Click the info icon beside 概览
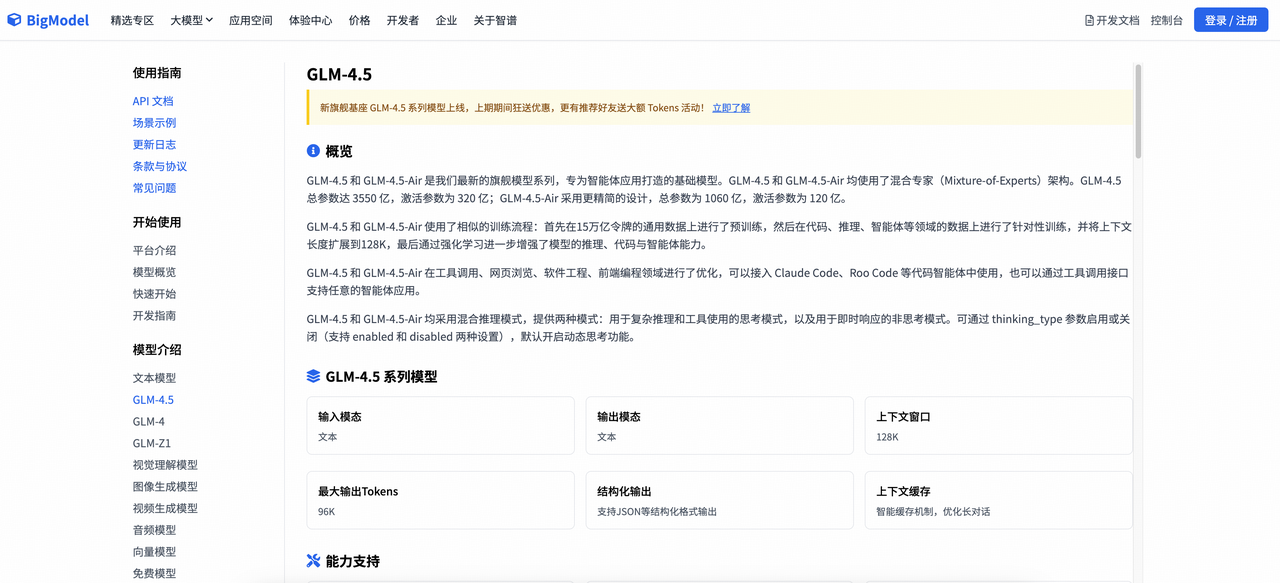The image size is (1280, 583). 313,151
